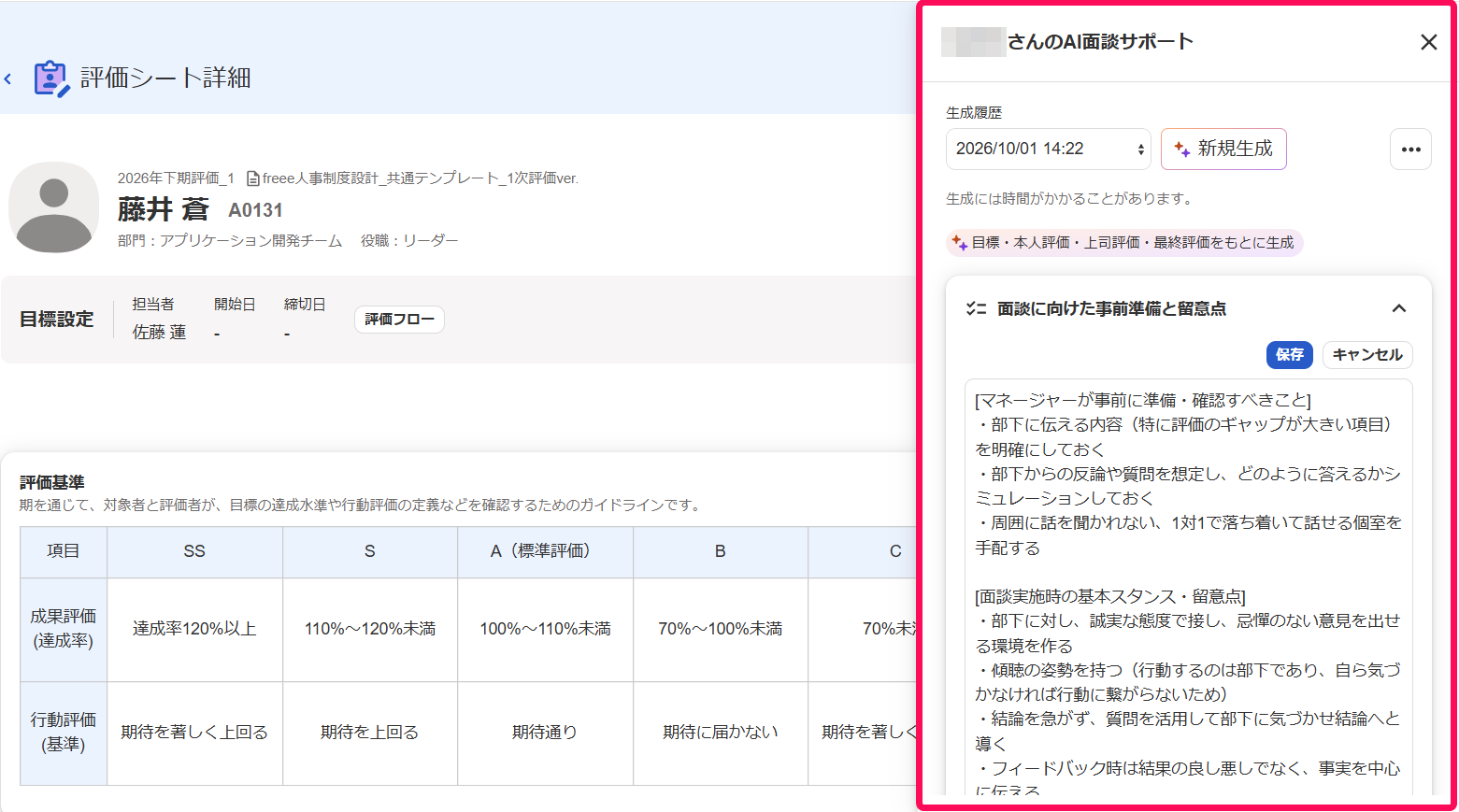Click the 評価基準 heading
1459x812 pixels.
[x=52, y=483]
